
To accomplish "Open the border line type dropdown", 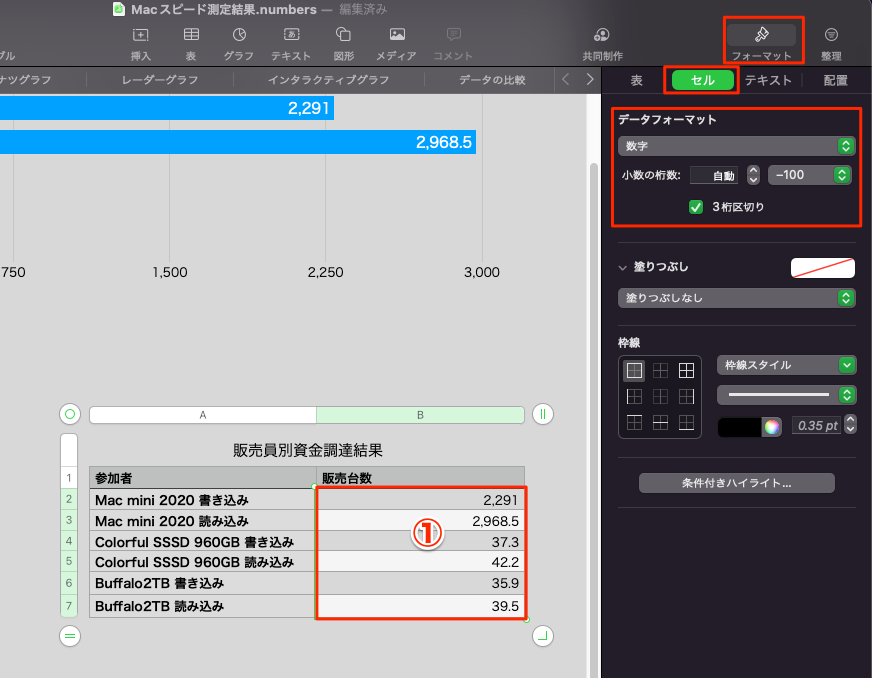I will 786,395.
